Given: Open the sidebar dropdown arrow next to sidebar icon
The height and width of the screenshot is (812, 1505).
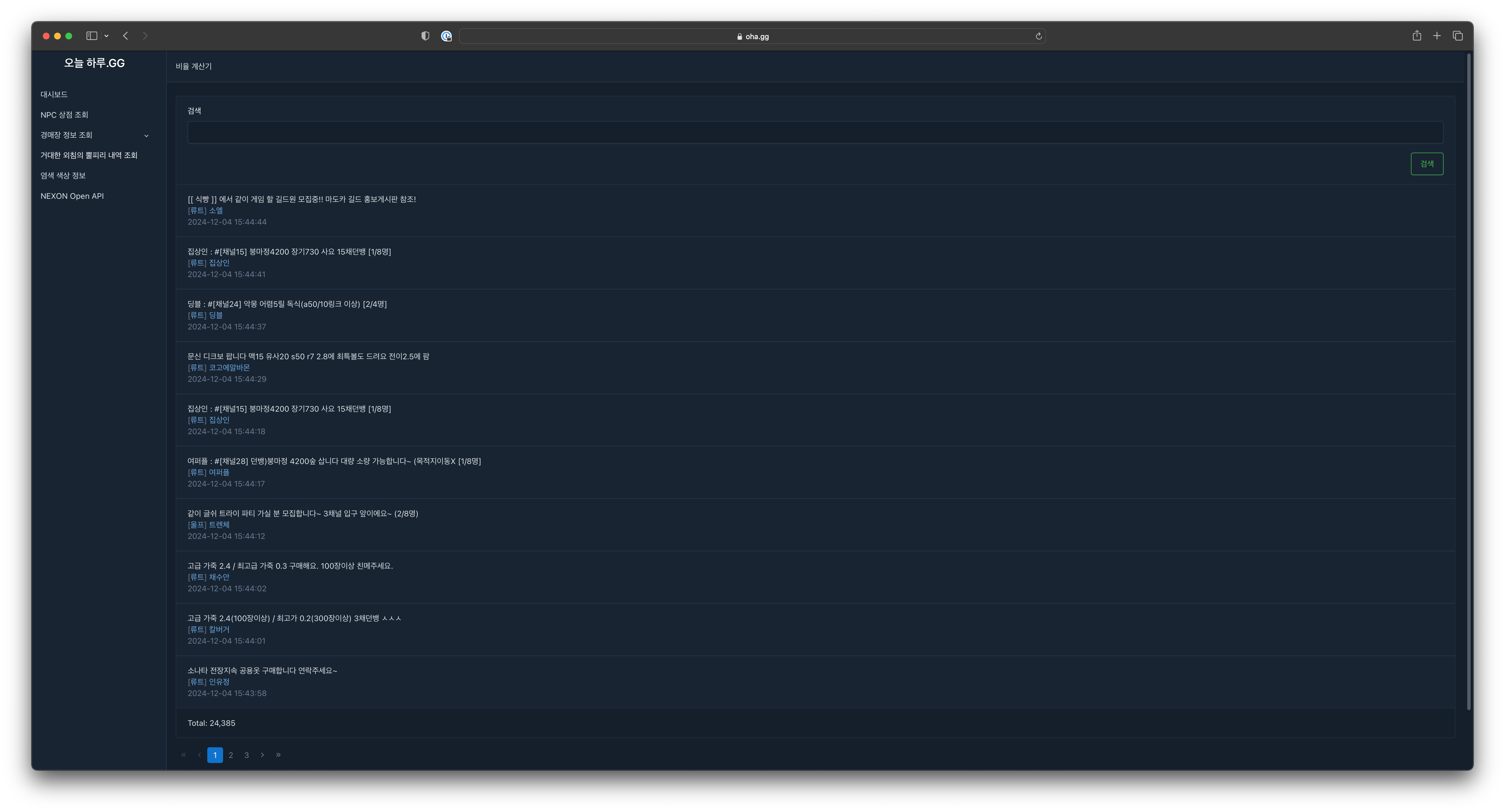Looking at the screenshot, I should point(106,36).
